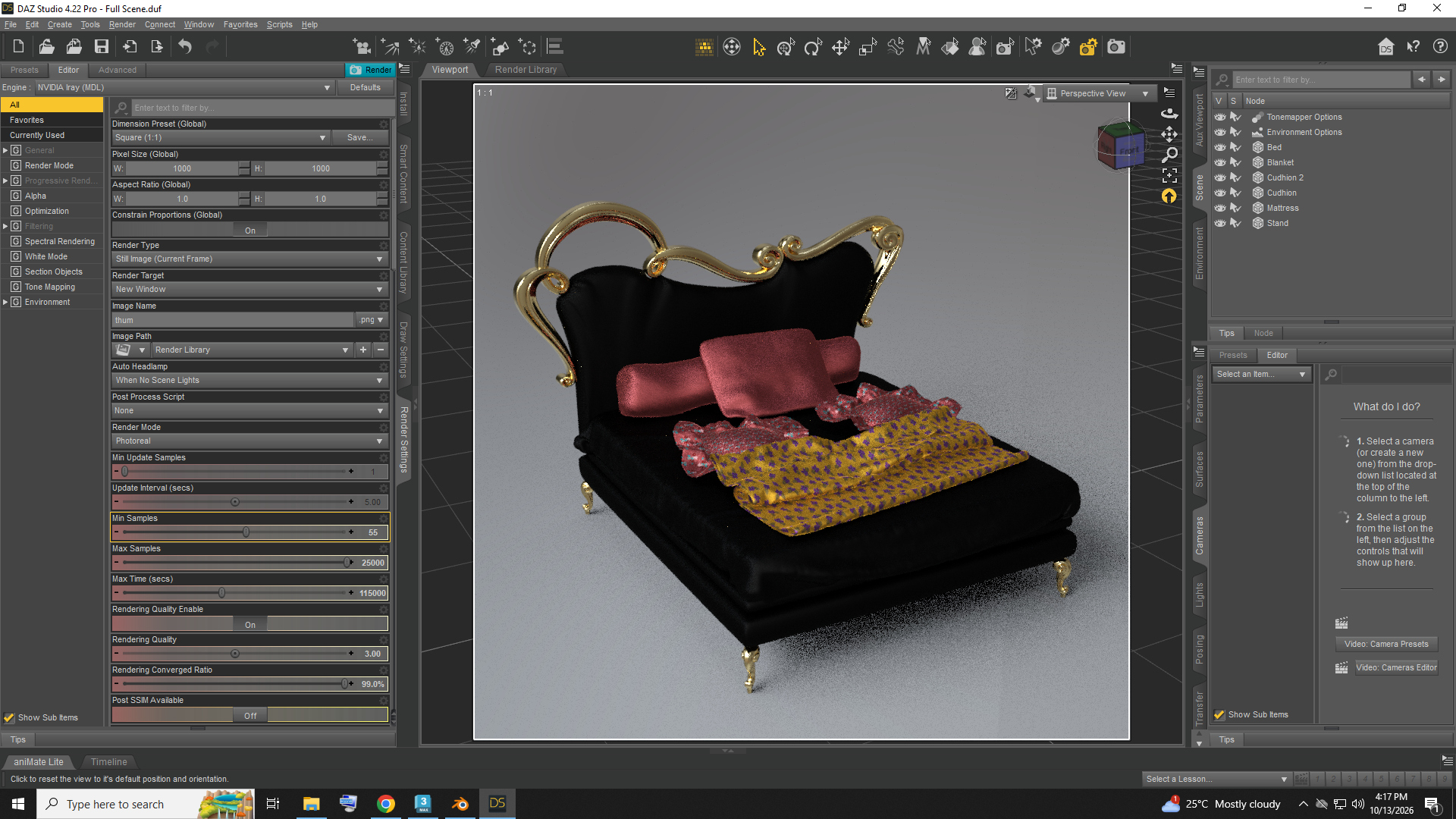Activate the Universal manipulation tool

[786, 47]
